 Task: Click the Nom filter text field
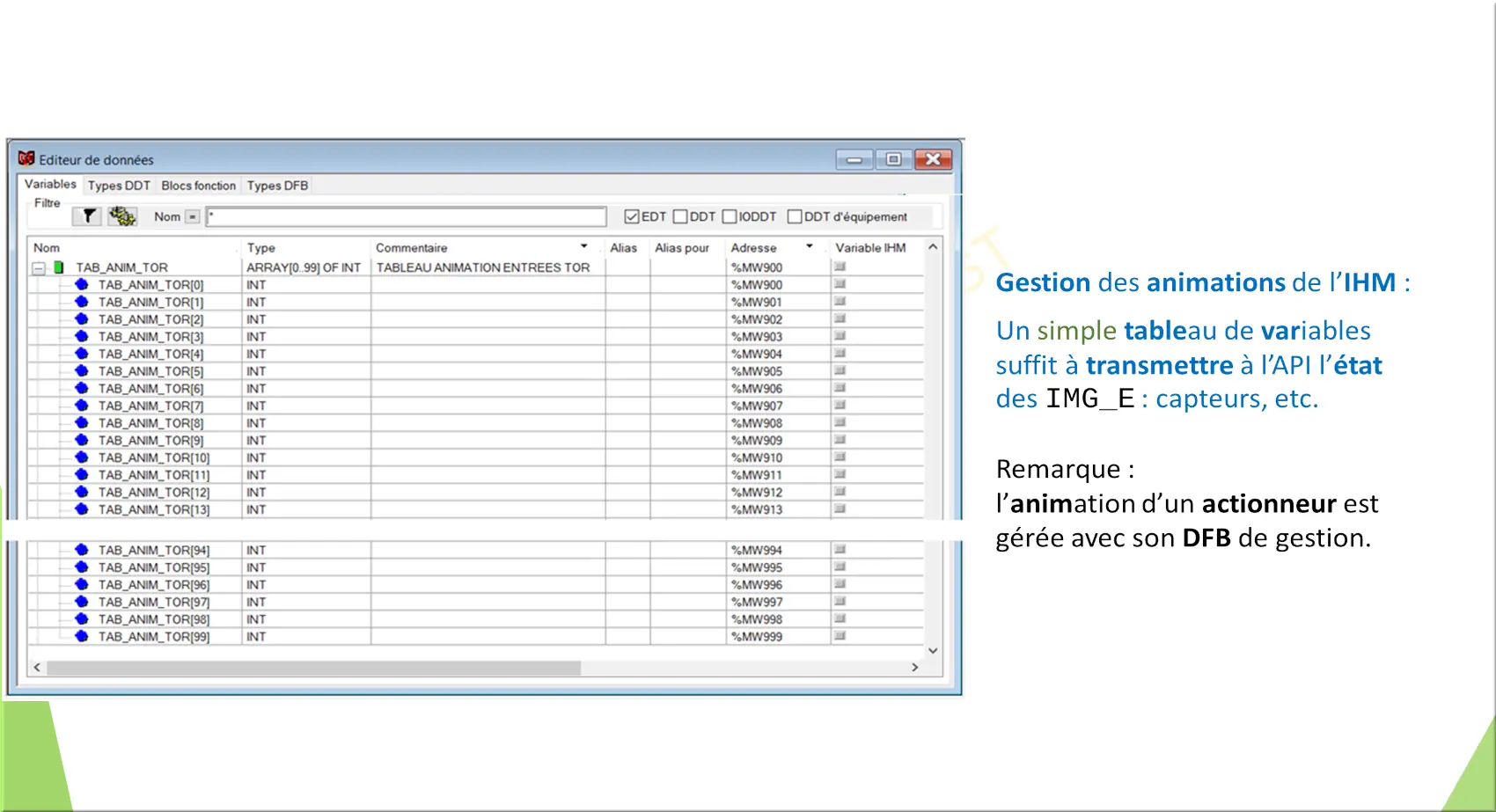point(407,216)
